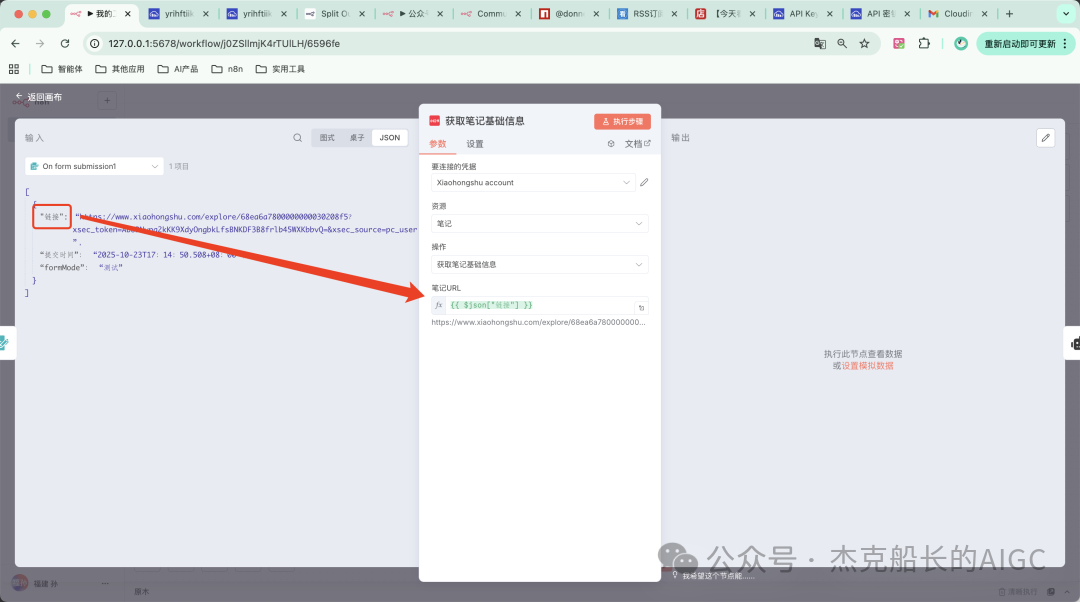Open the 文档 documentation link

(x=637, y=144)
